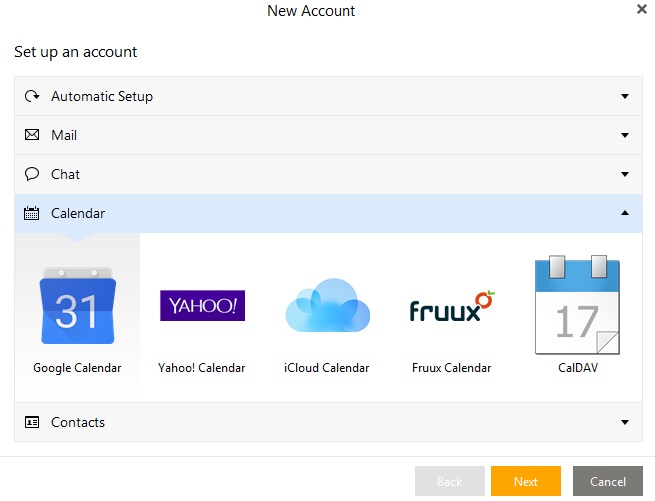Screen dimensions: 655x501
Task: Expand the Chat section arrow
Action: point(625,174)
